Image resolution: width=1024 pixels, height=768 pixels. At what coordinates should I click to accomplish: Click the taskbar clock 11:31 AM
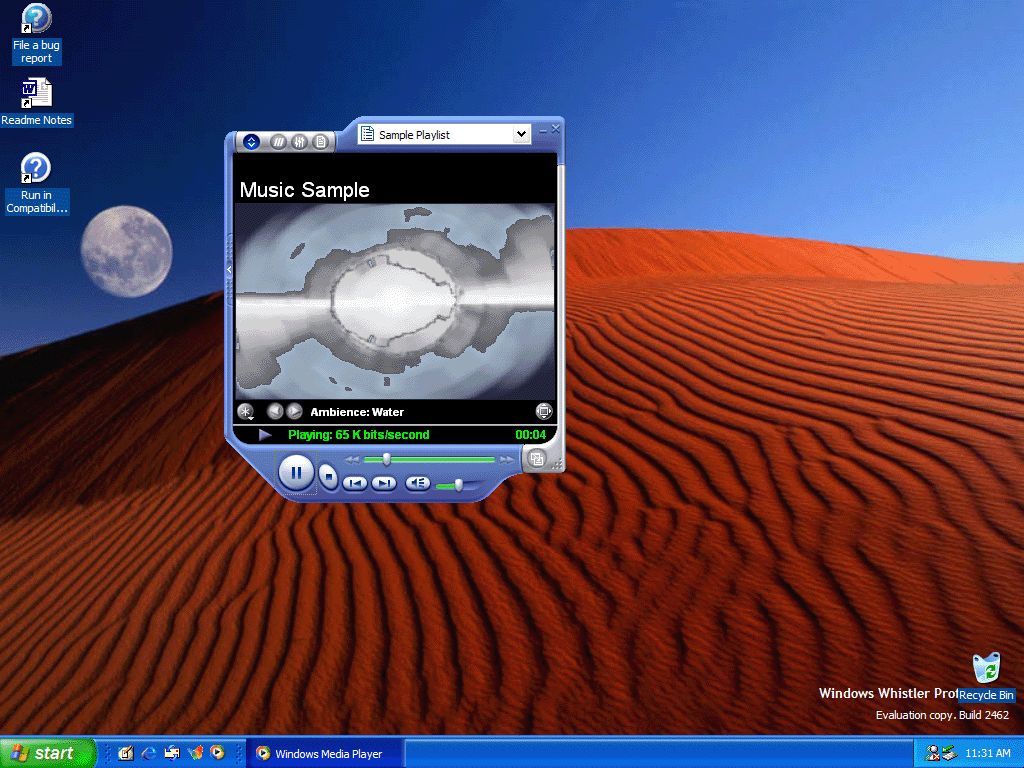(x=987, y=753)
